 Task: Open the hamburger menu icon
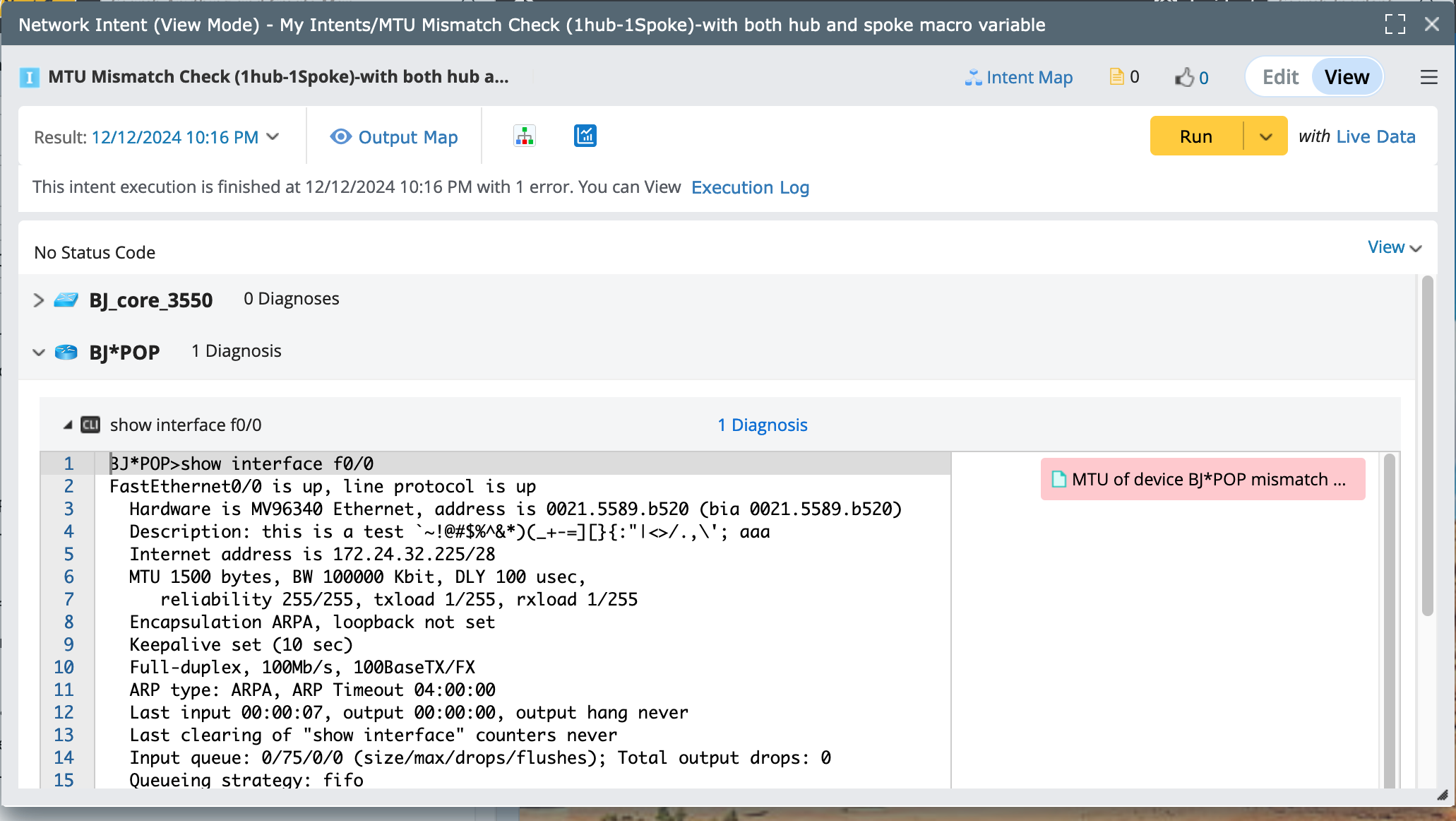pyautogui.click(x=1428, y=77)
